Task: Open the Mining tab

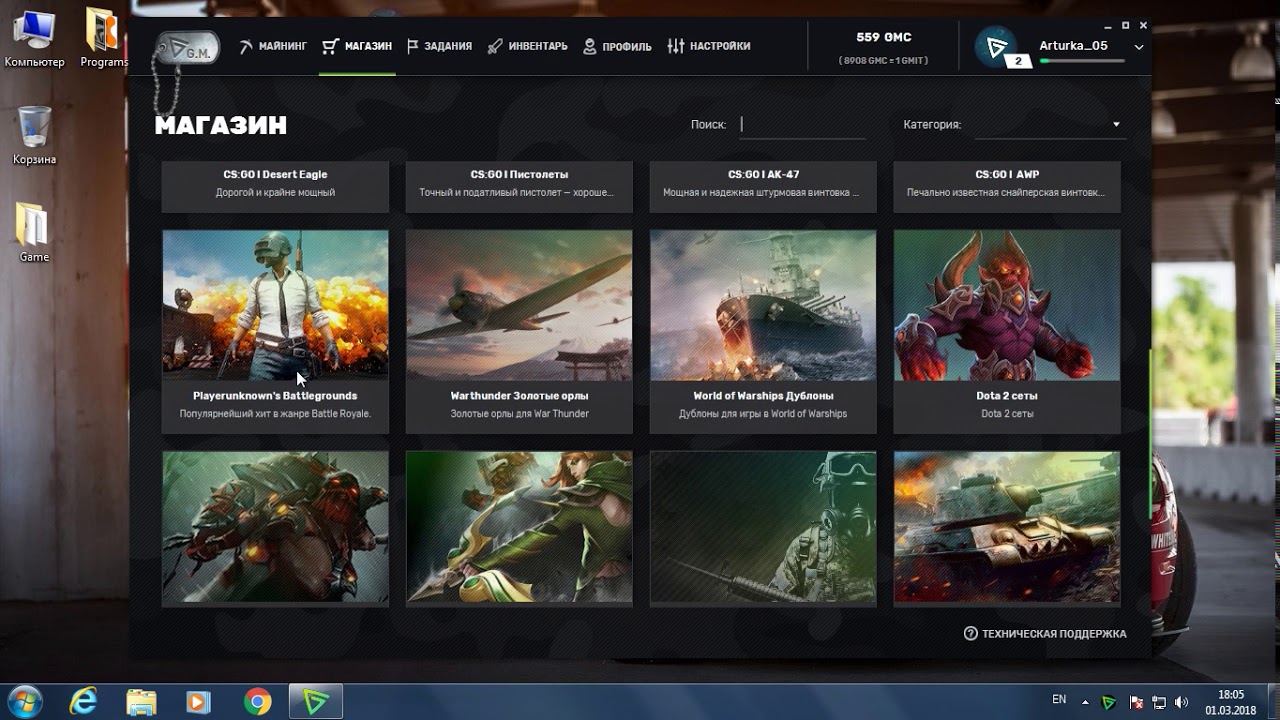Action: pyautogui.click(x=273, y=46)
